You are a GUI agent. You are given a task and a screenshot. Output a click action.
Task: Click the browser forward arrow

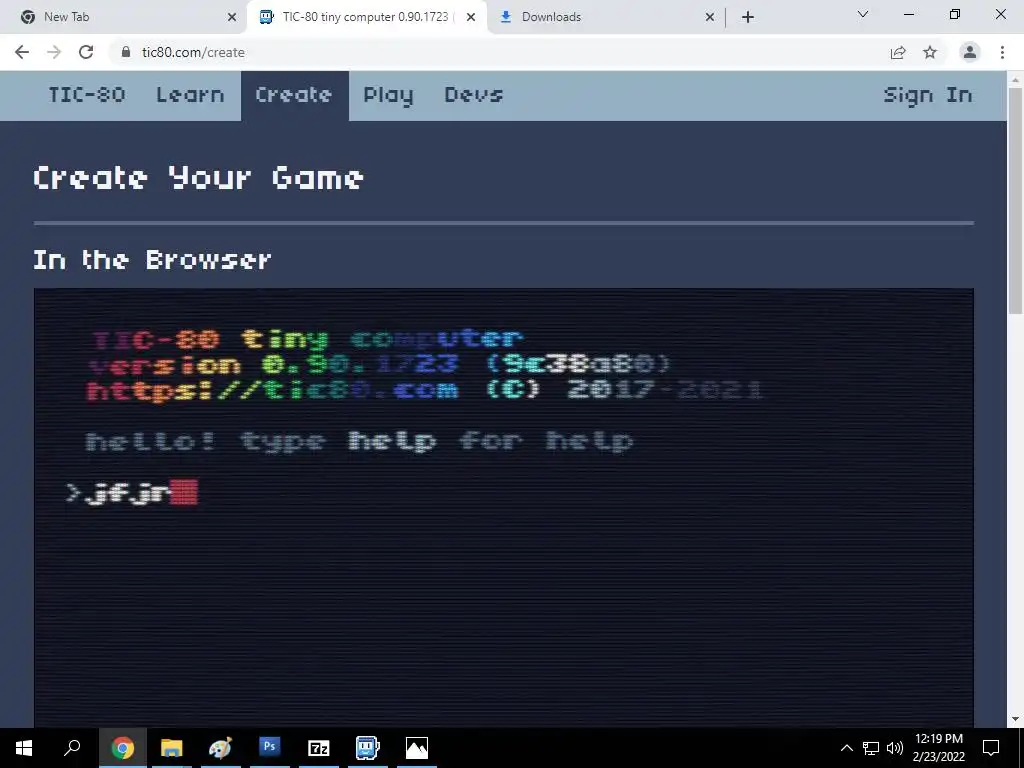pyautogui.click(x=54, y=52)
